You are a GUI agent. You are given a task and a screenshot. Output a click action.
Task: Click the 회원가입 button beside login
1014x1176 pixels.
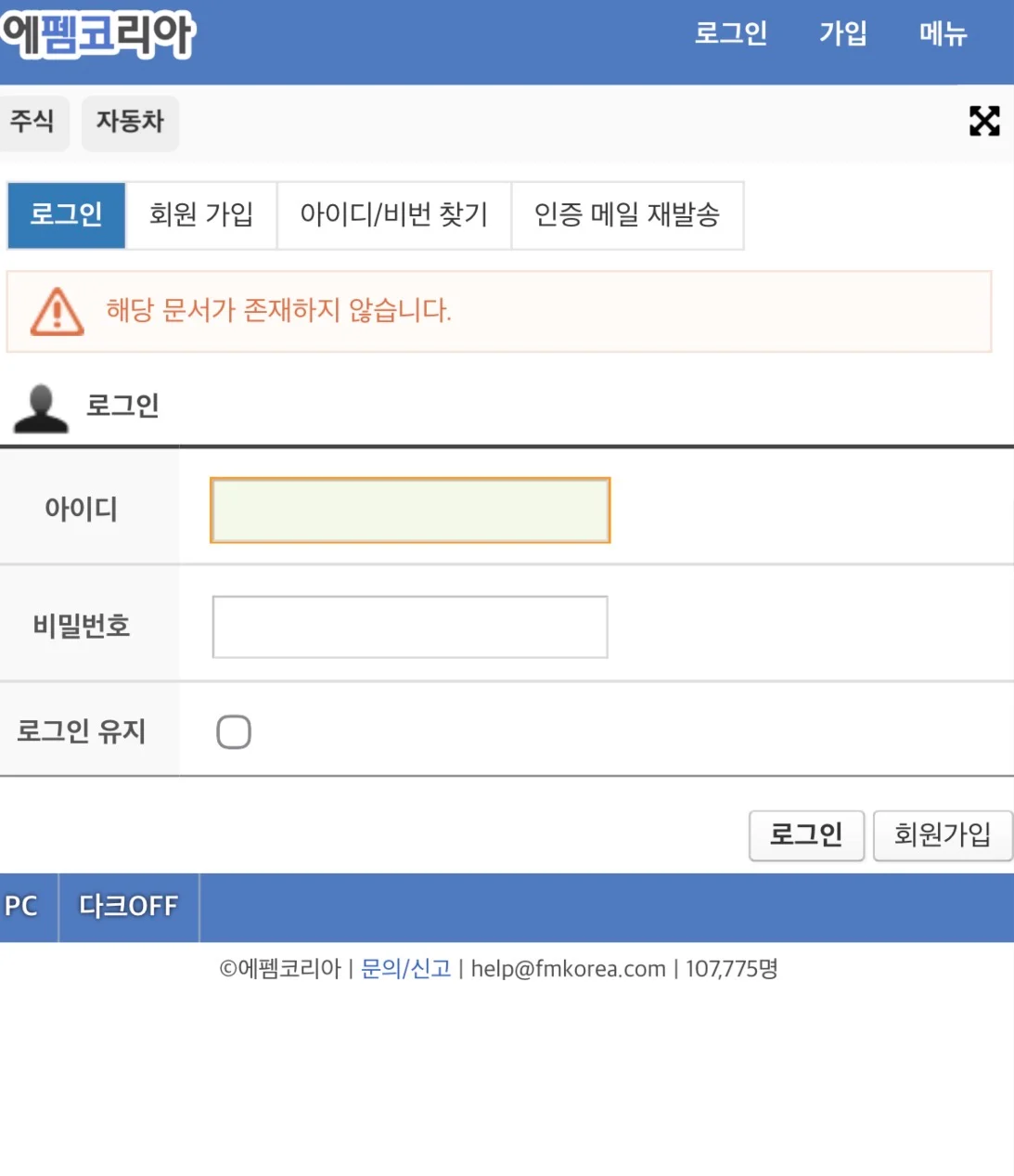click(x=943, y=835)
